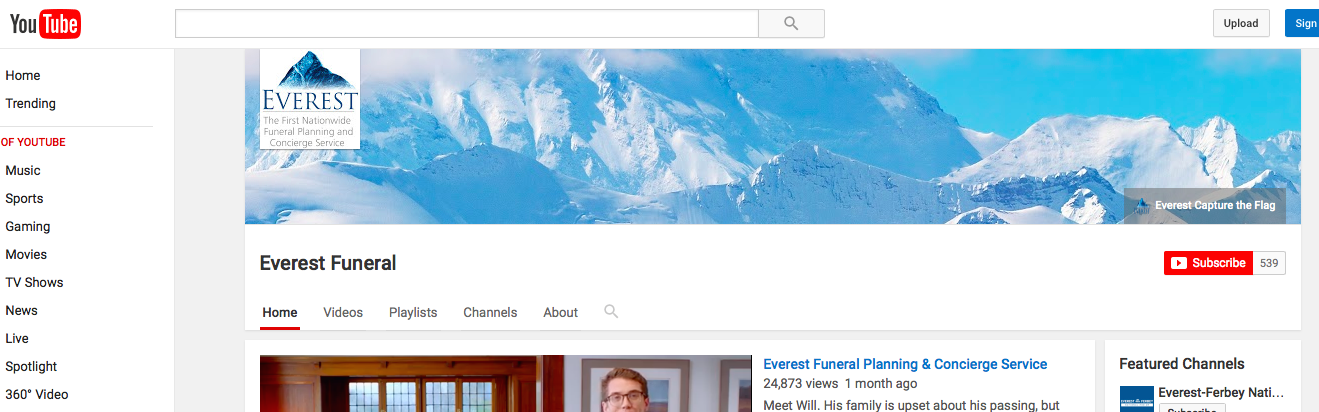Subscribe to Everest Funeral channel
This screenshot has height=412, width=1319.
[x=1208, y=263]
